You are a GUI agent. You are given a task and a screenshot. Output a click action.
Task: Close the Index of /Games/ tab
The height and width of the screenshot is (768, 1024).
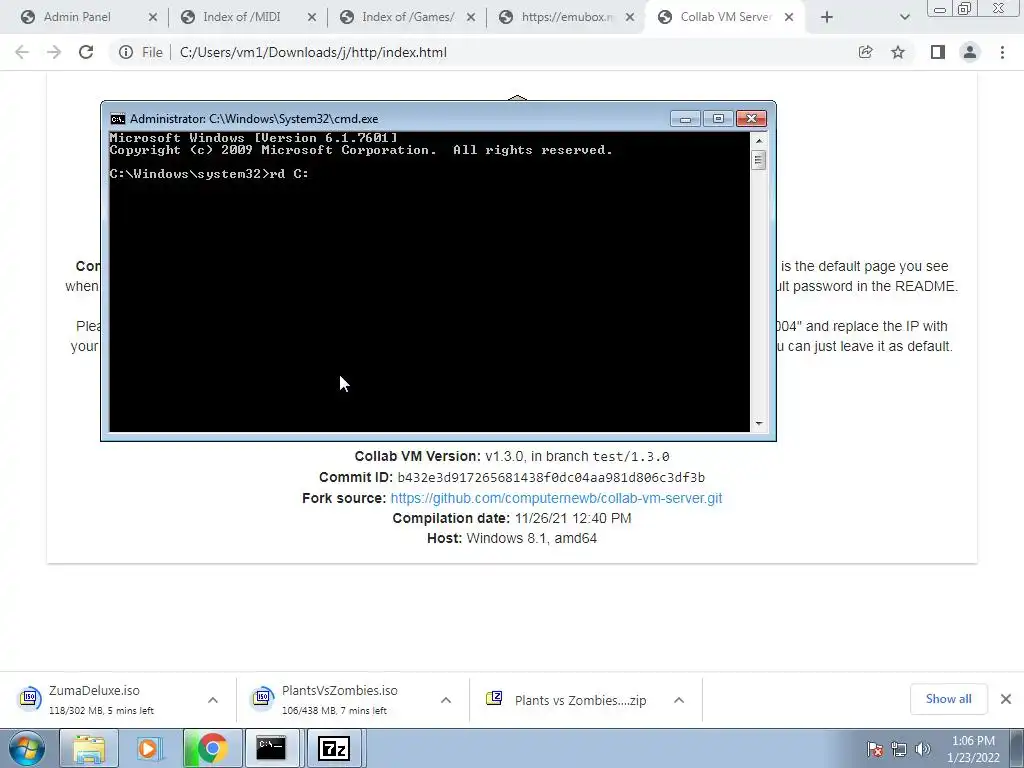(471, 17)
